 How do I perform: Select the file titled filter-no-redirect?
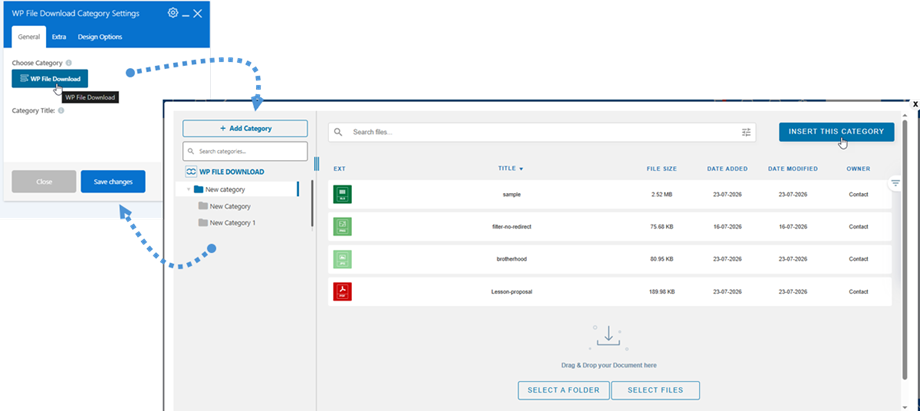click(512, 227)
